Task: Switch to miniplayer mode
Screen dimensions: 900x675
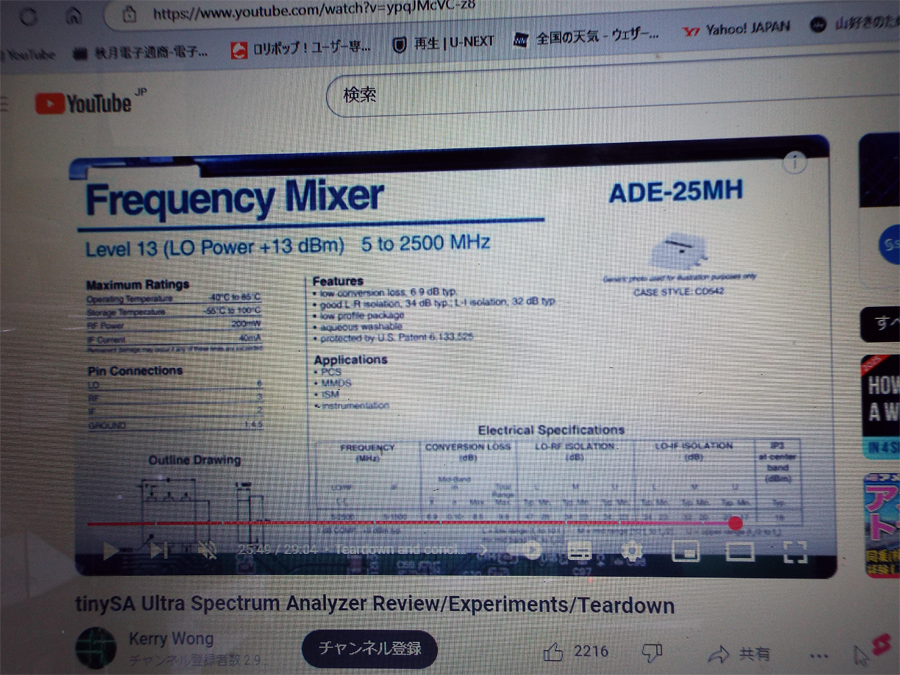Action: (685, 550)
